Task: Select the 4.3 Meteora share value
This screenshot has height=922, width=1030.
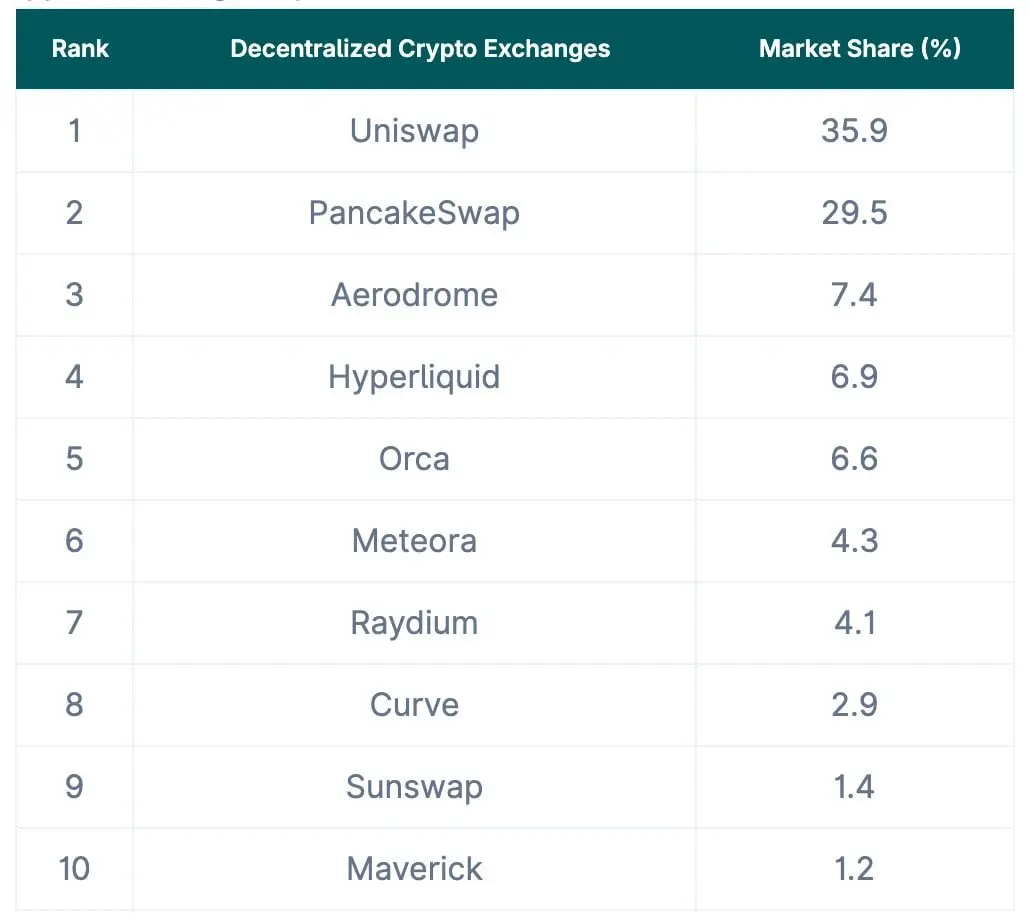Action: pos(855,541)
